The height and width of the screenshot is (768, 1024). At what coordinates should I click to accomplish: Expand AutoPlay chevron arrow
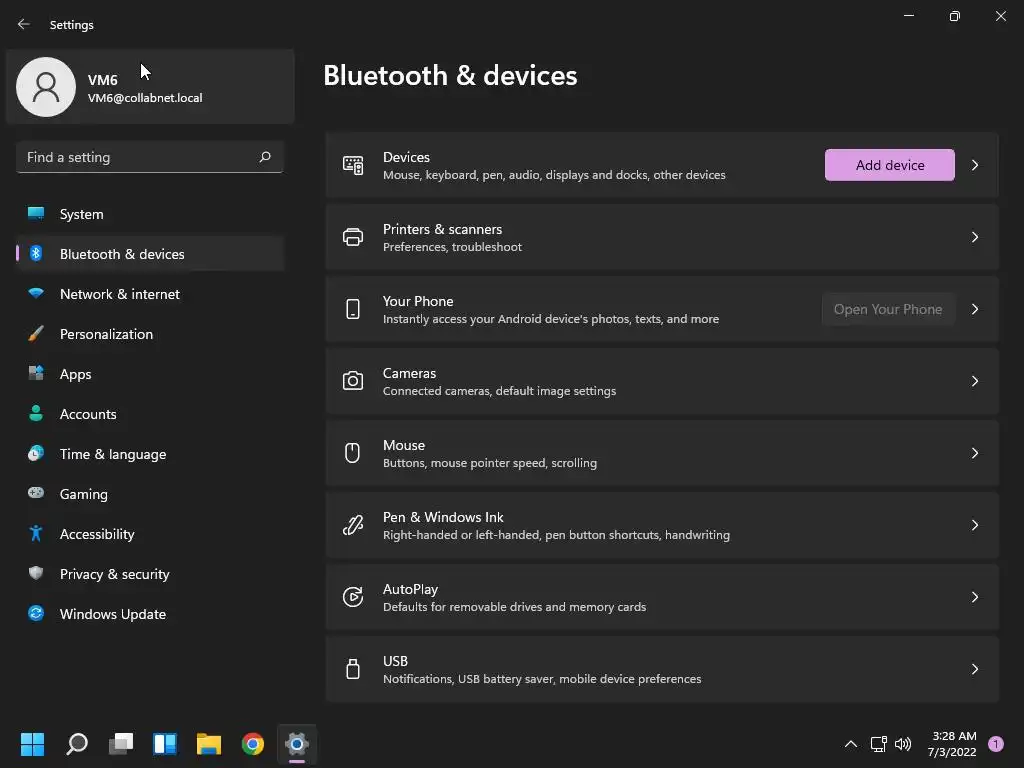tap(974, 597)
